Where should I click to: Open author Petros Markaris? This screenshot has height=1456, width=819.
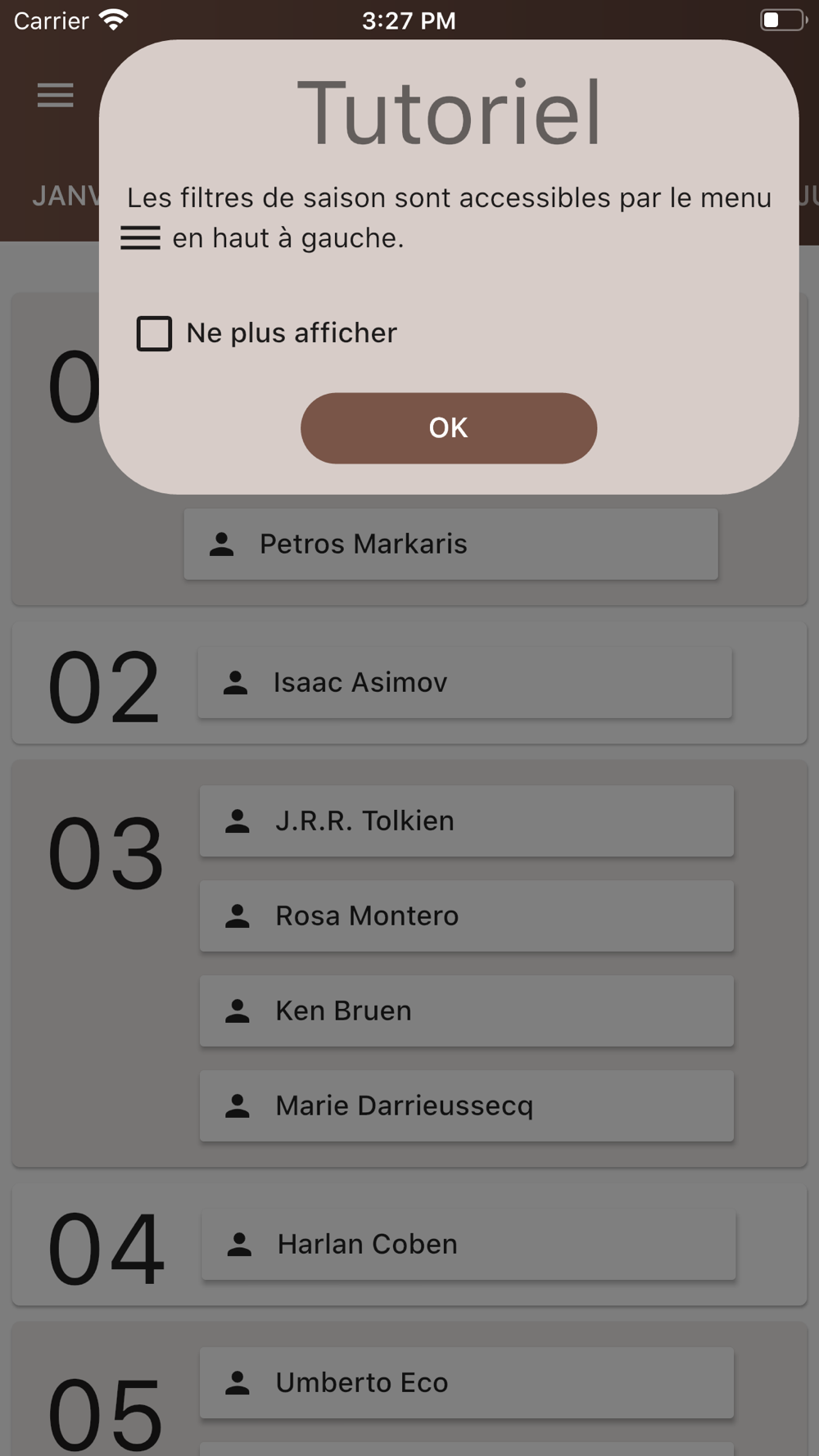pos(451,544)
